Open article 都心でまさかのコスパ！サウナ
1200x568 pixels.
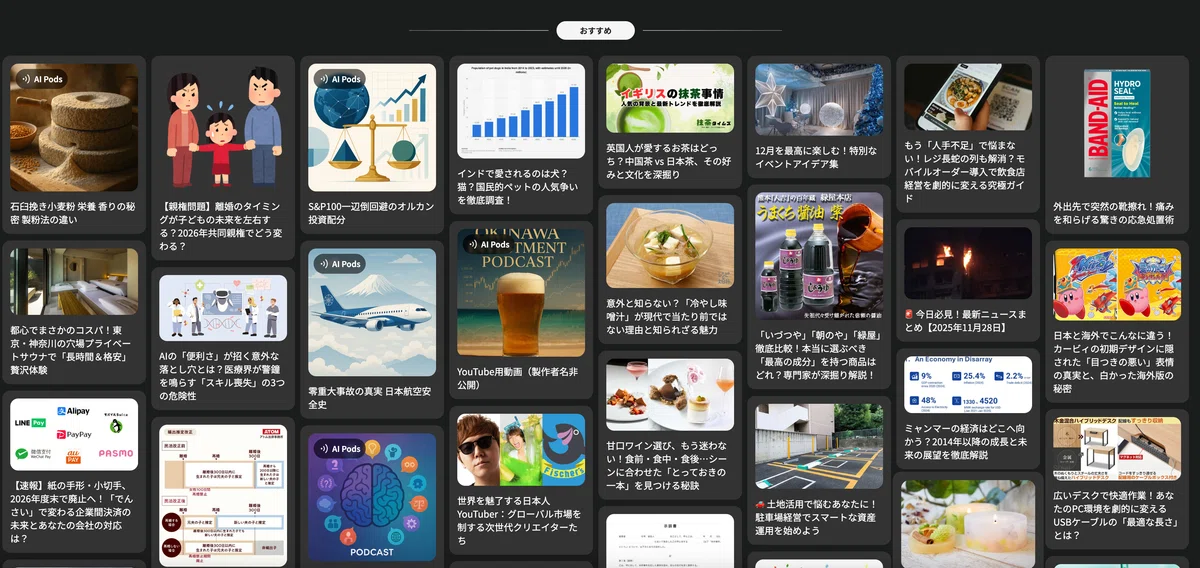74,349
